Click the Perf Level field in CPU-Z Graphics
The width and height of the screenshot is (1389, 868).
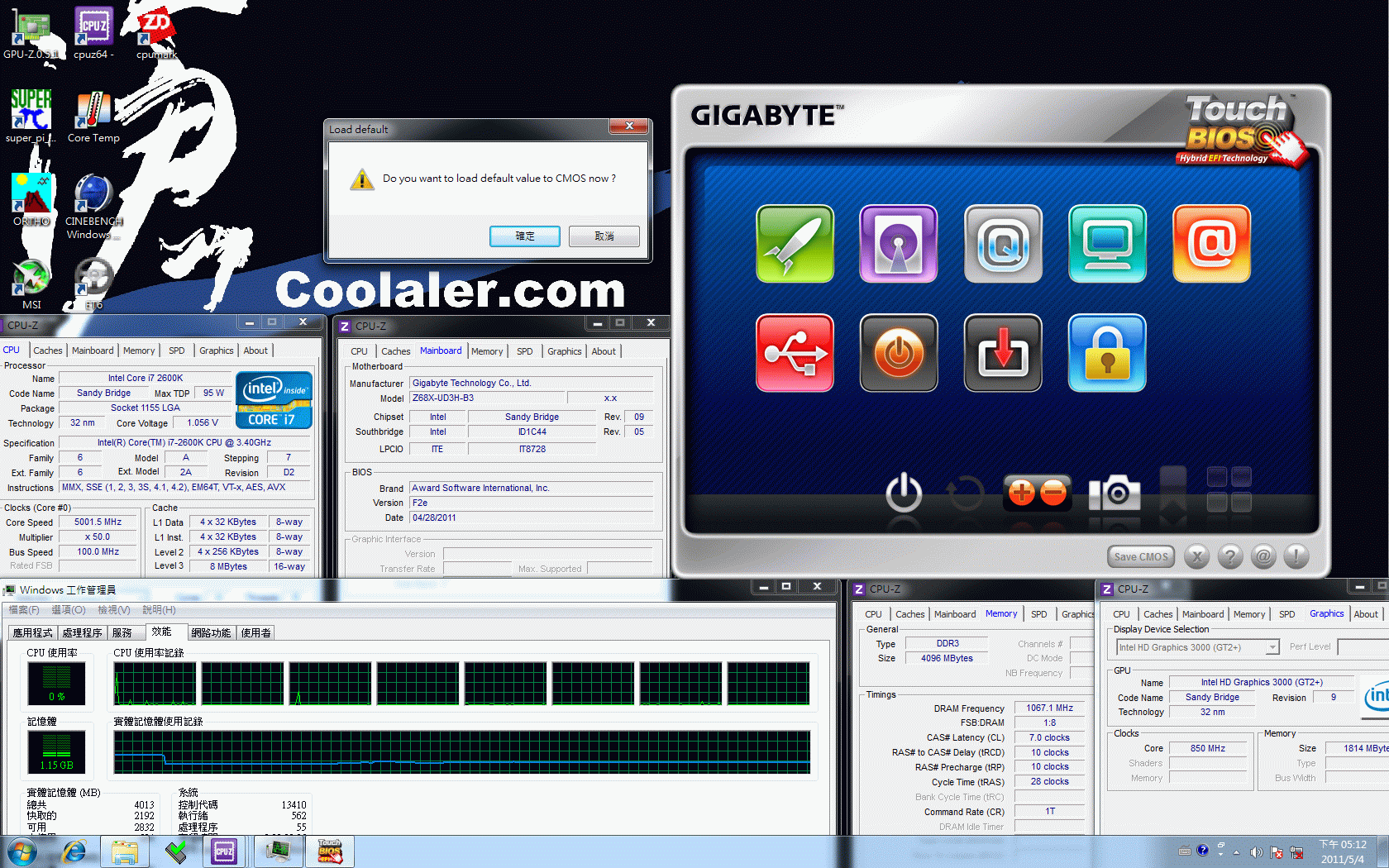tap(1363, 646)
